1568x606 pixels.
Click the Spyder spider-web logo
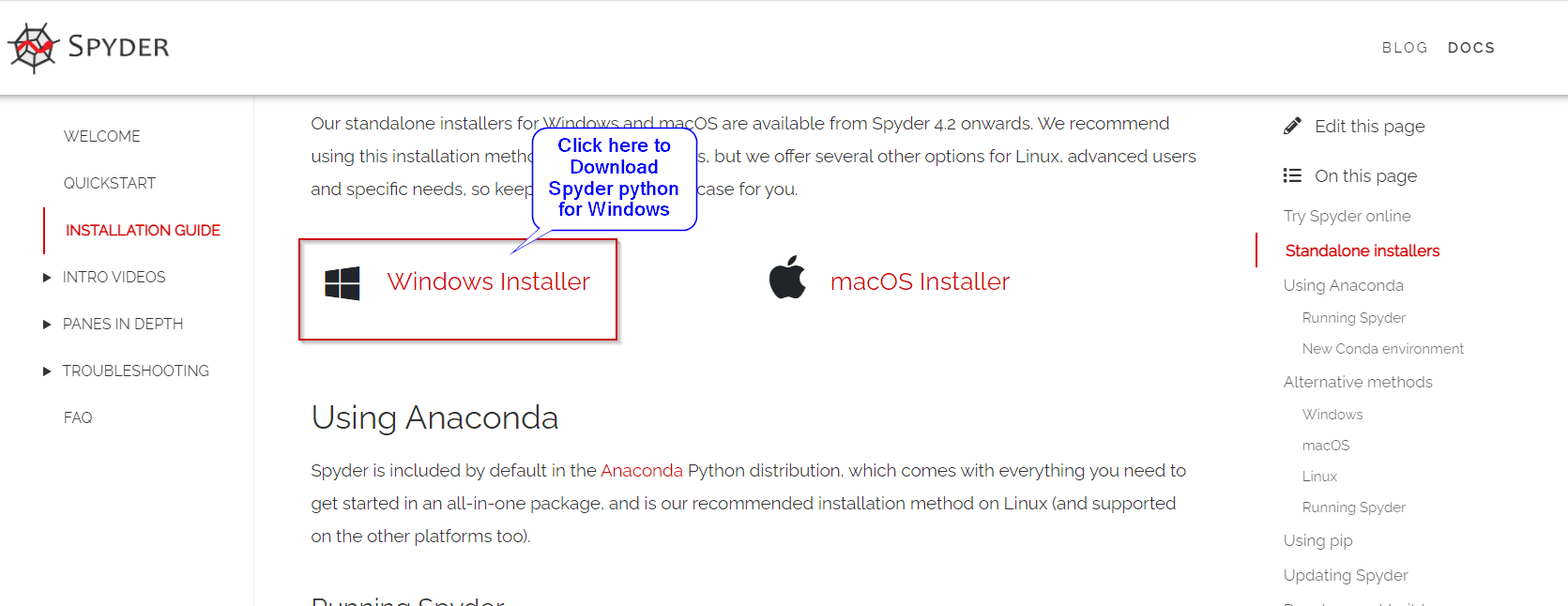(31, 43)
